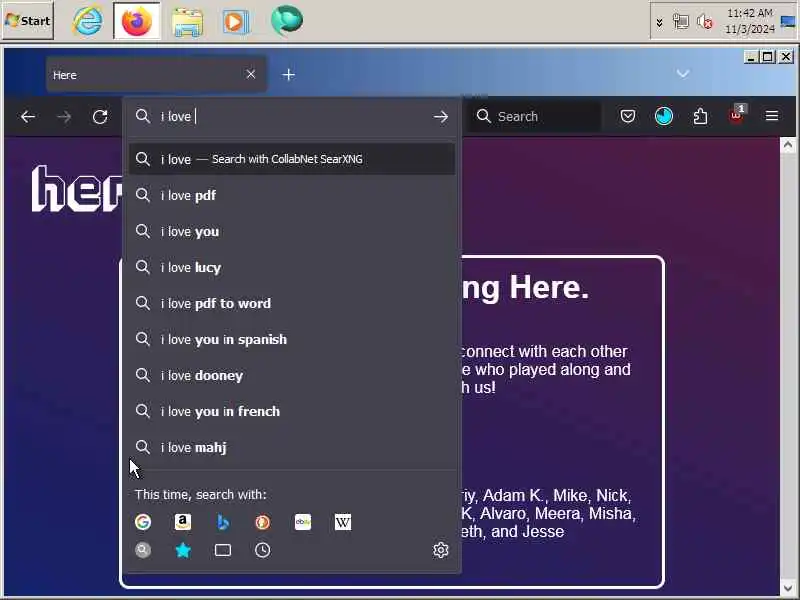
Task: Open the blue circular profile icon in the toolbar
Action: coord(664,116)
